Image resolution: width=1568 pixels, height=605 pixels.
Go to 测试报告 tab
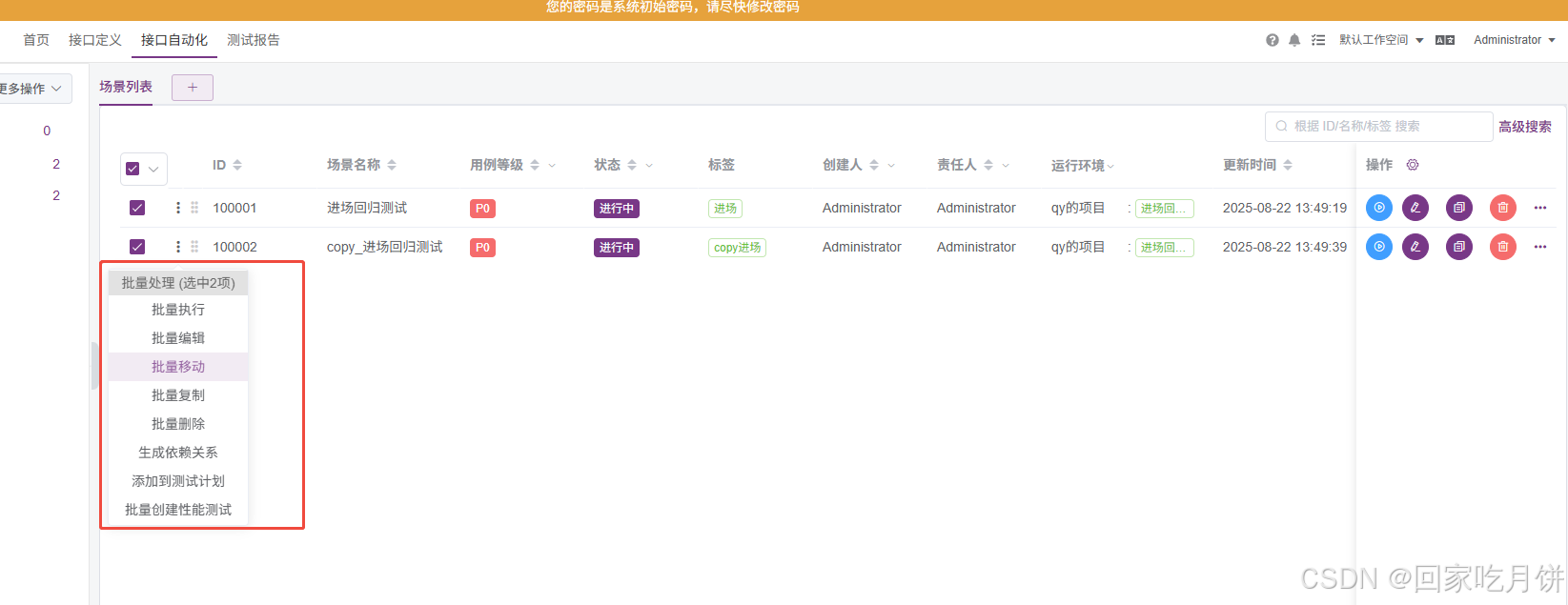(254, 40)
